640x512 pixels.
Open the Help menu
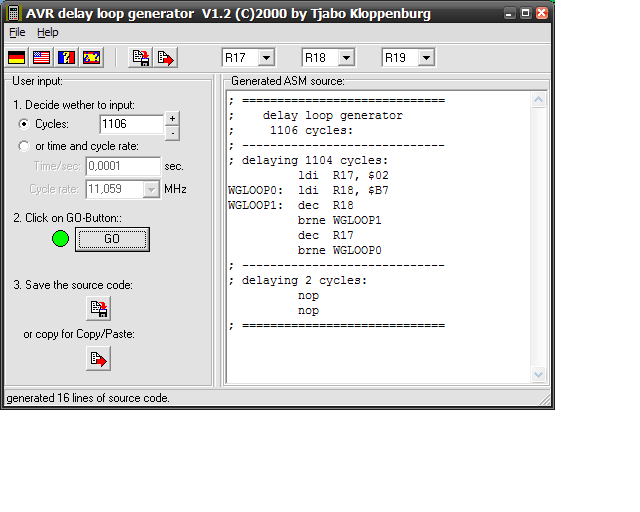pos(48,32)
